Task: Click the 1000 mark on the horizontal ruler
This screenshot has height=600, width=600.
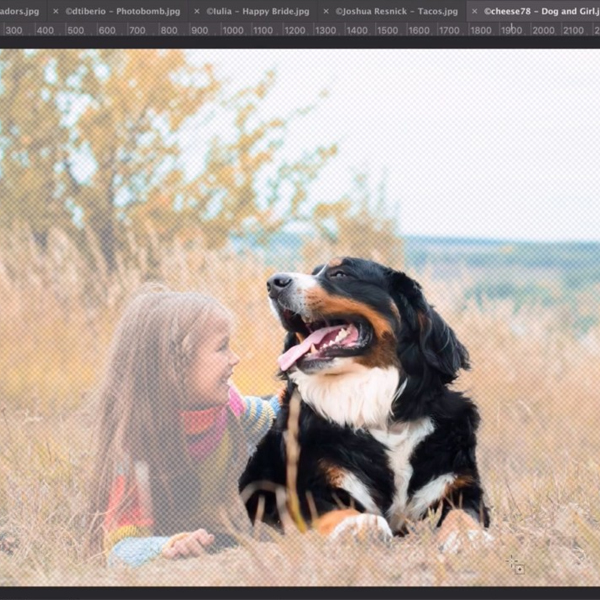Action: 232,30
